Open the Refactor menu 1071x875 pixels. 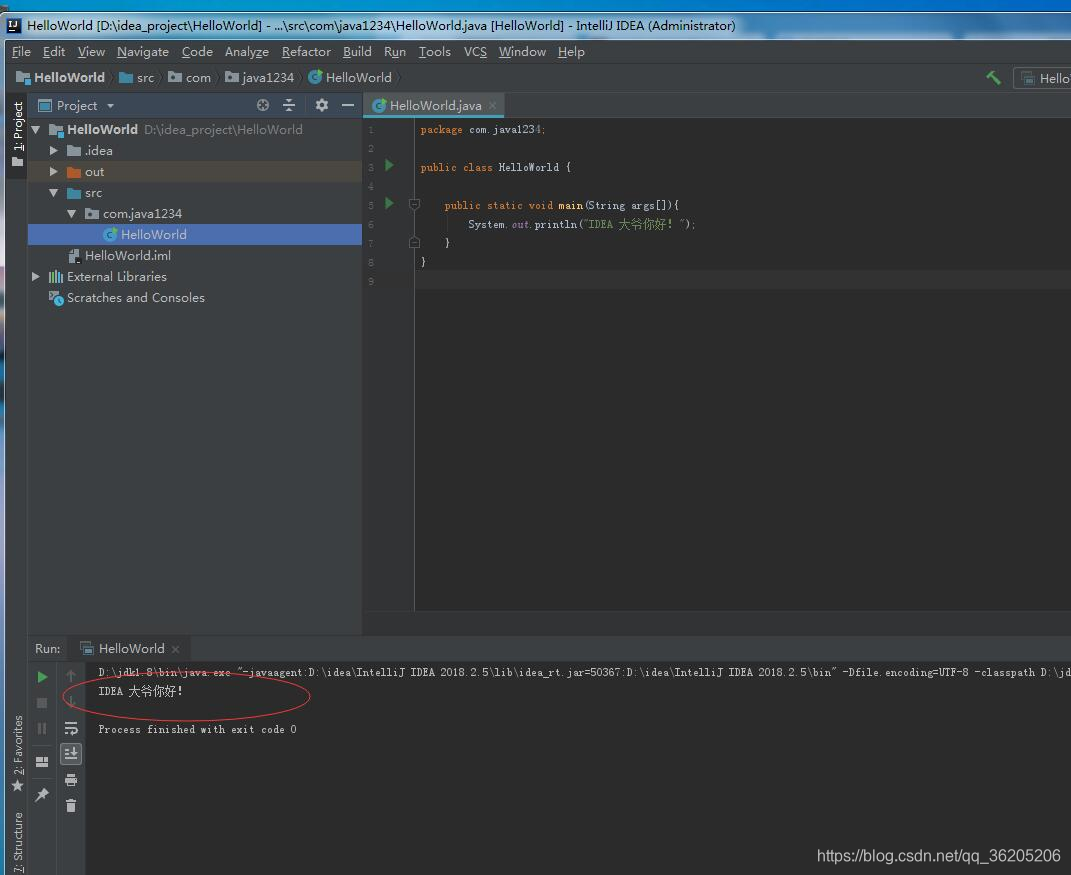[x=306, y=52]
